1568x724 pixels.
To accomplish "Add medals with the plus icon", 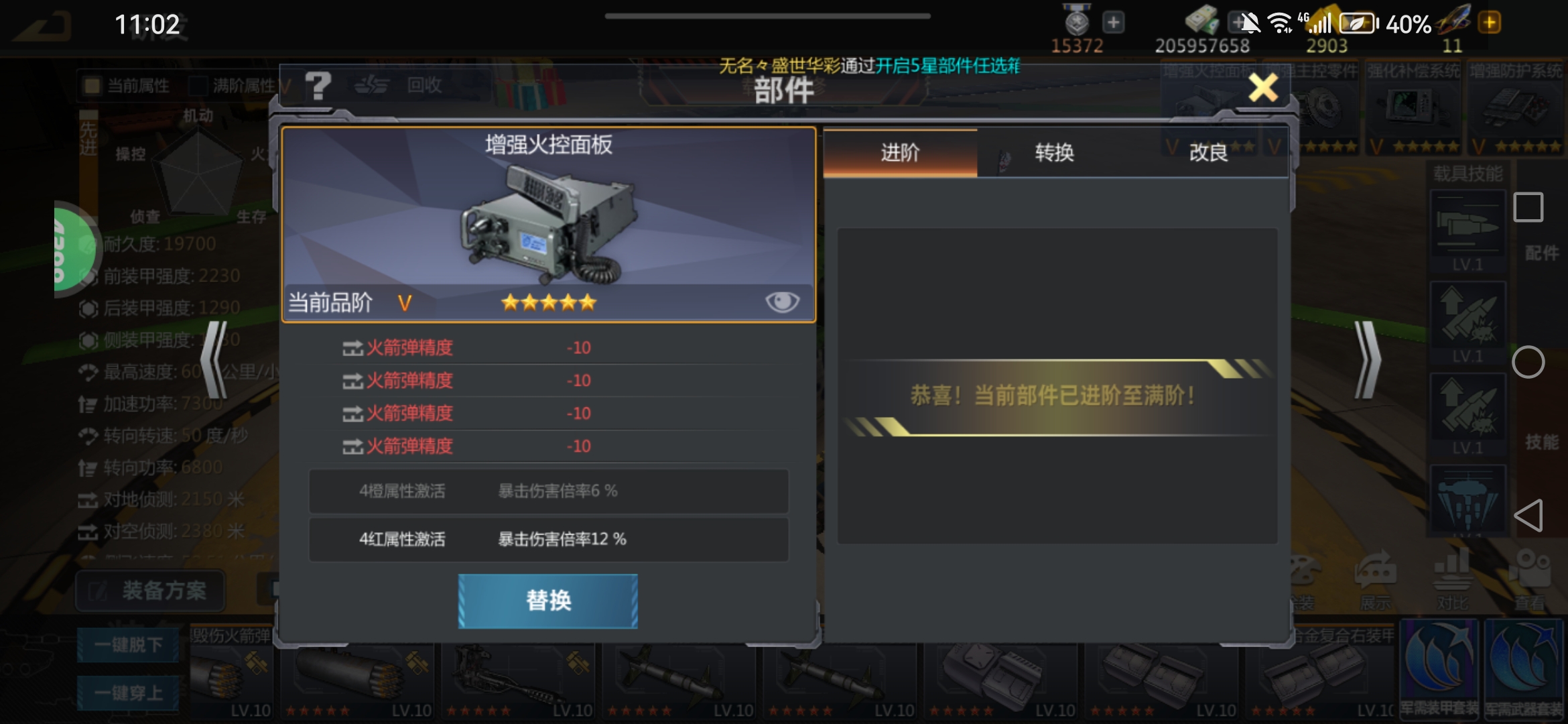I will [x=1113, y=23].
